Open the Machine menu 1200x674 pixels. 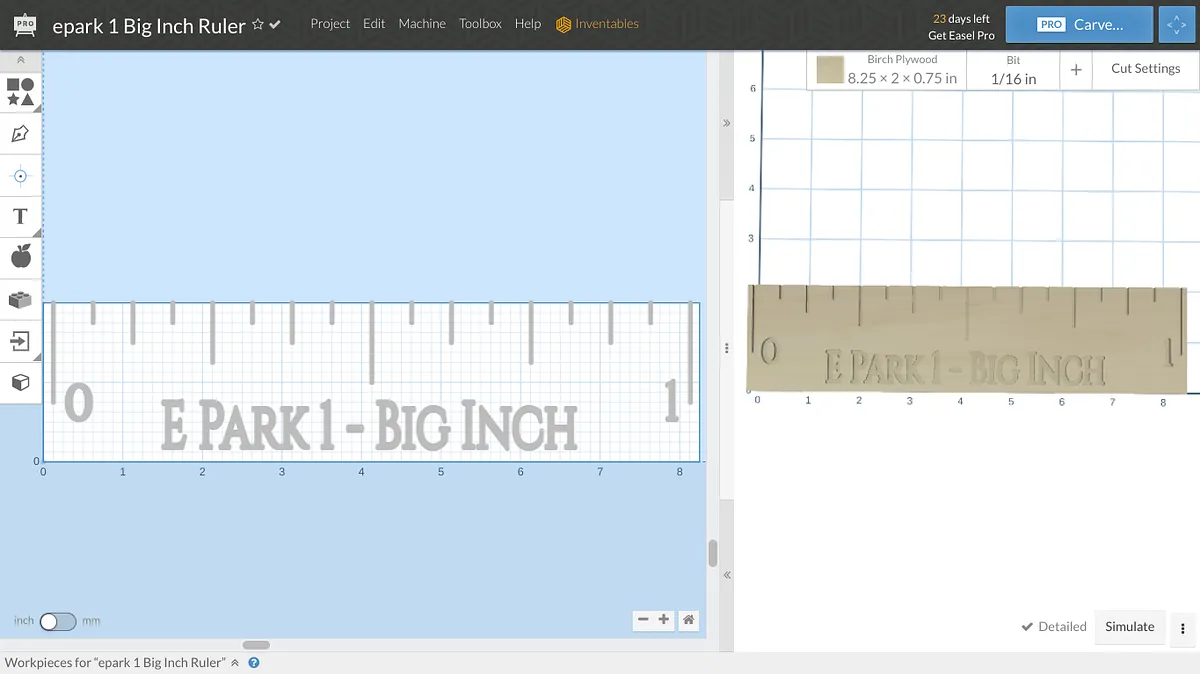tap(422, 24)
